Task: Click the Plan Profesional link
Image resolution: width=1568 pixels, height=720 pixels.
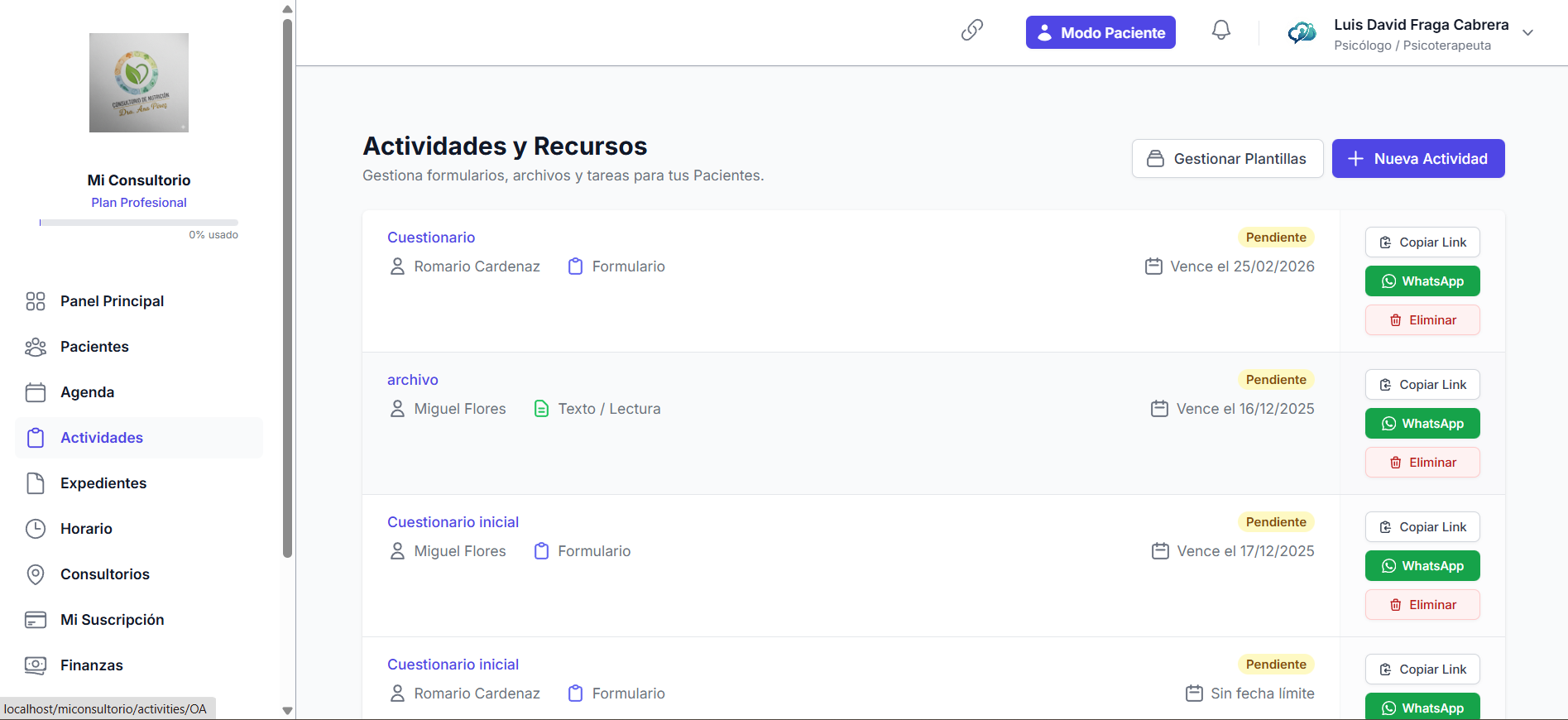Action: point(139,203)
